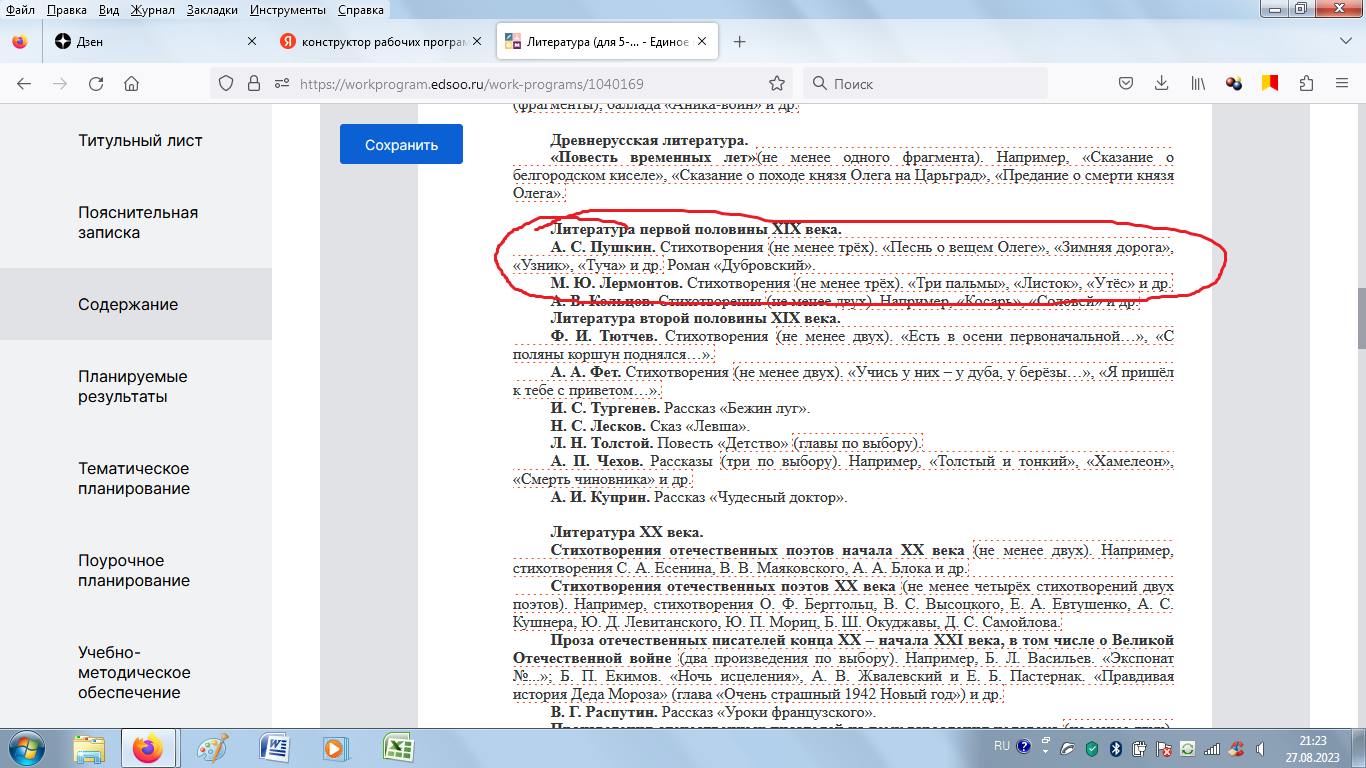
Task: Open the Пояснительная записка section
Action: click(138, 223)
